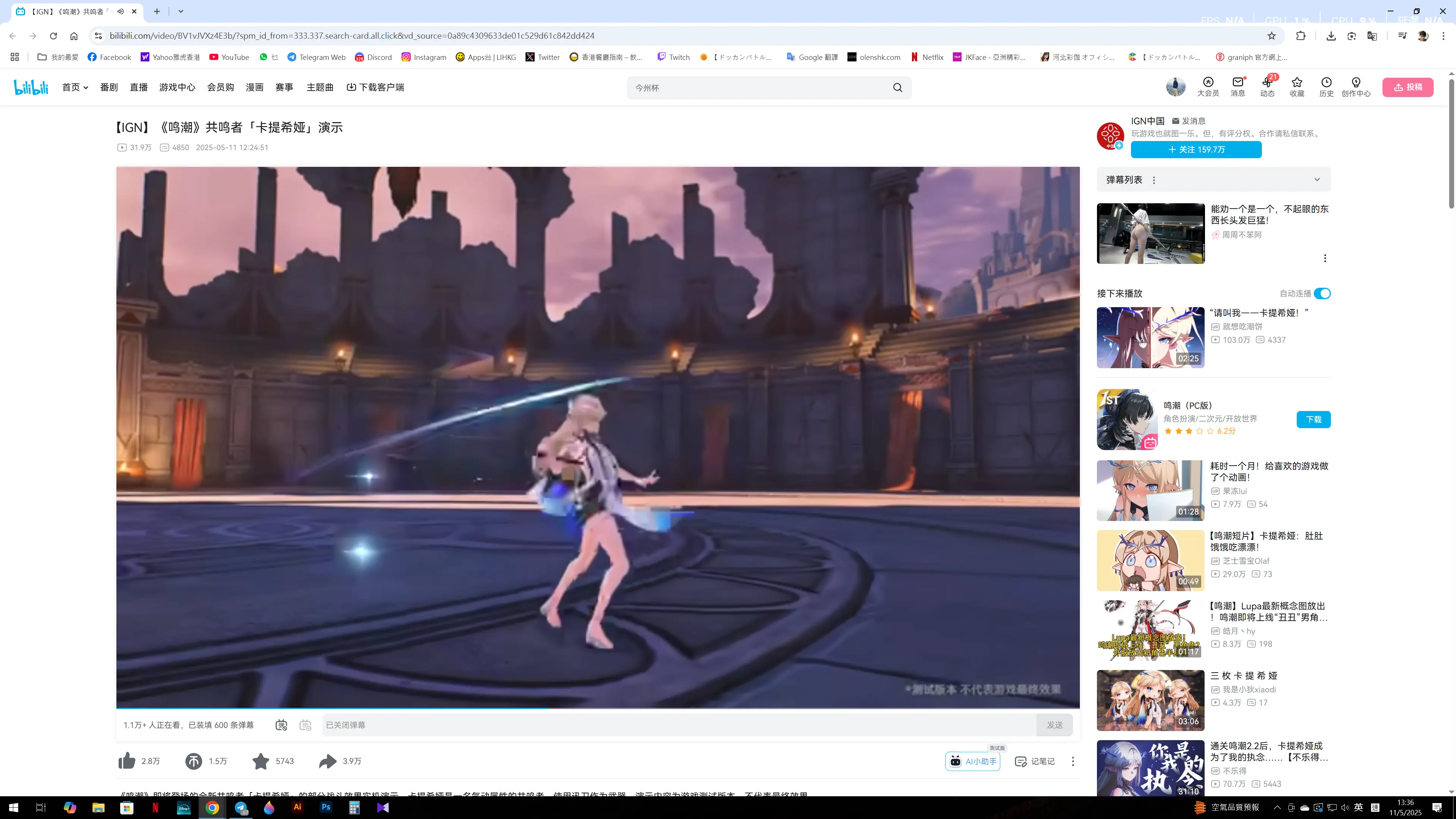The height and width of the screenshot is (819, 1456).
Task: Click the video playback progress bar
Action: click(x=598, y=708)
